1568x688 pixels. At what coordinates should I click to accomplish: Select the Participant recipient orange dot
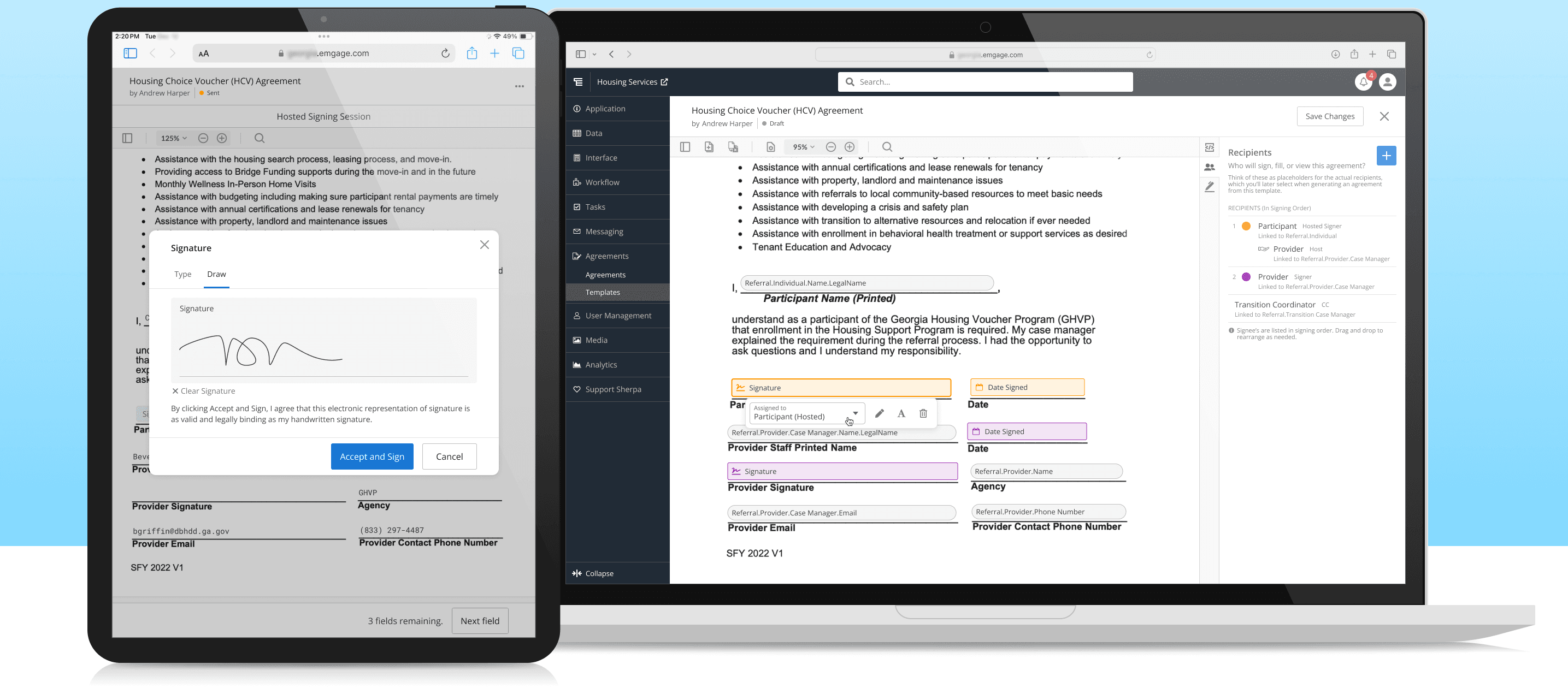1246,226
